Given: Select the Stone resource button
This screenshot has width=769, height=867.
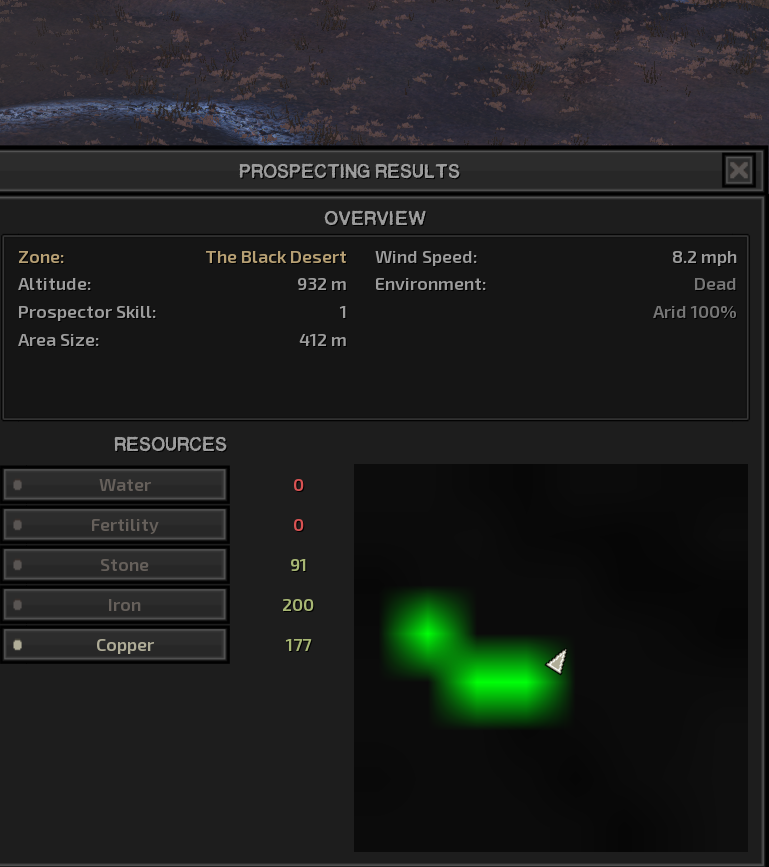Looking at the screenshot, I should (115, 565).
